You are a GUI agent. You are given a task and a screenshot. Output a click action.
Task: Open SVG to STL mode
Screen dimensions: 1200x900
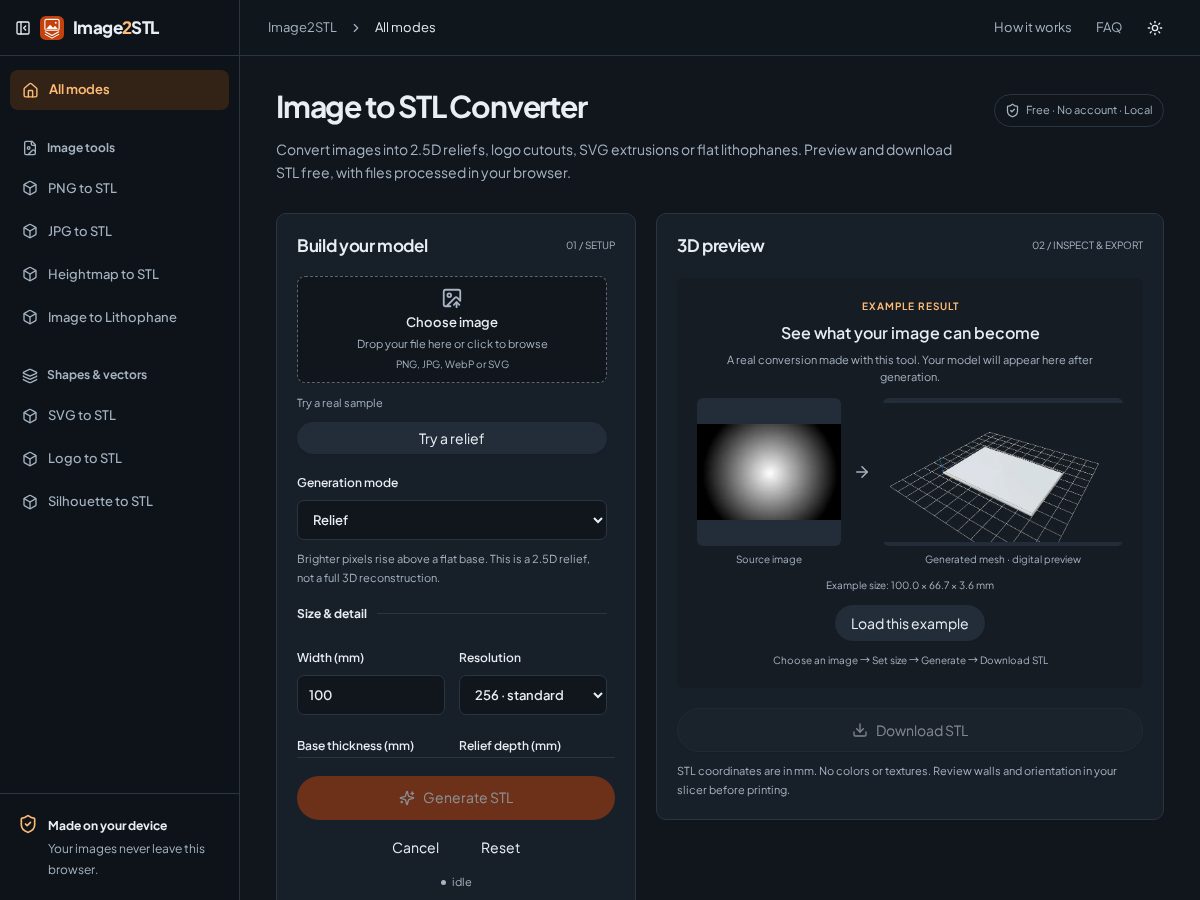tap(119, 415)
